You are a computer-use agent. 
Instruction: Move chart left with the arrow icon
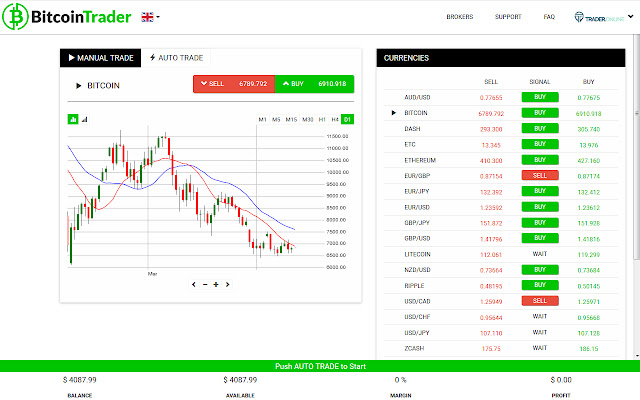194,284
